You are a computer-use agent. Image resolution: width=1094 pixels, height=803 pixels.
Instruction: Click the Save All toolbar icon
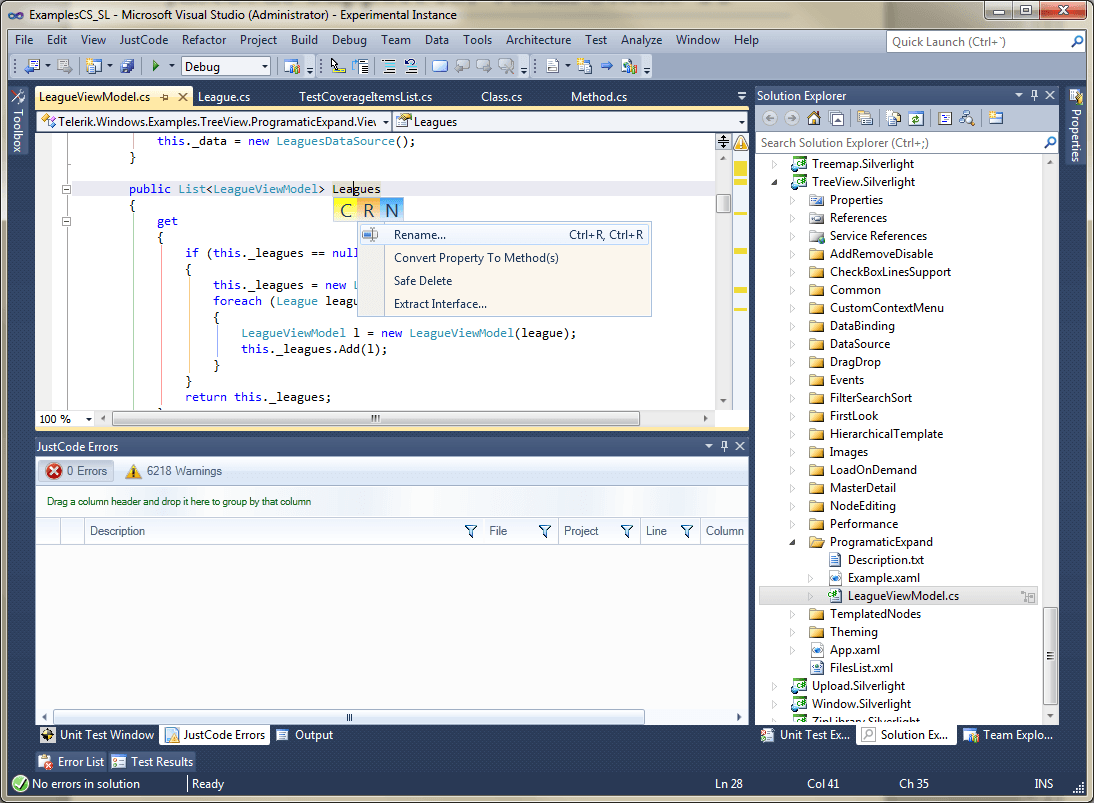tap(127, 67)
